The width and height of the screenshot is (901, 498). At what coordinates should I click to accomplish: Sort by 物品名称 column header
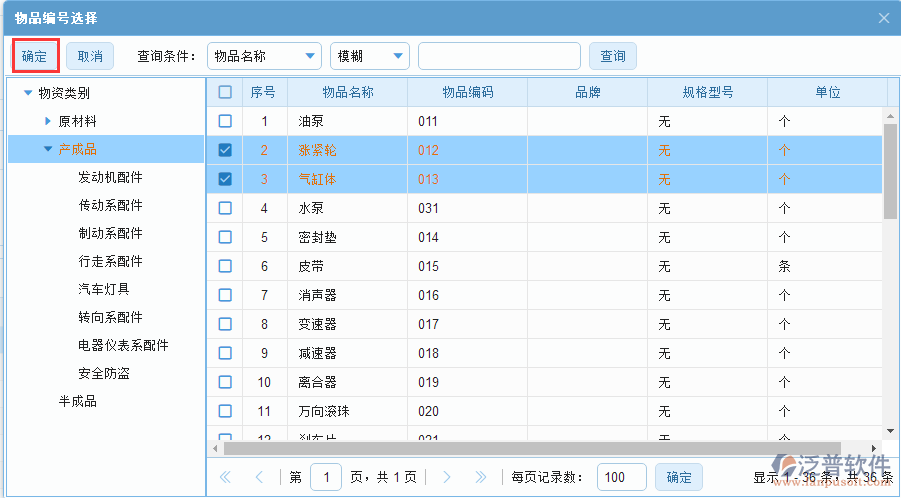pyautogui.click(x=348, y=92)
